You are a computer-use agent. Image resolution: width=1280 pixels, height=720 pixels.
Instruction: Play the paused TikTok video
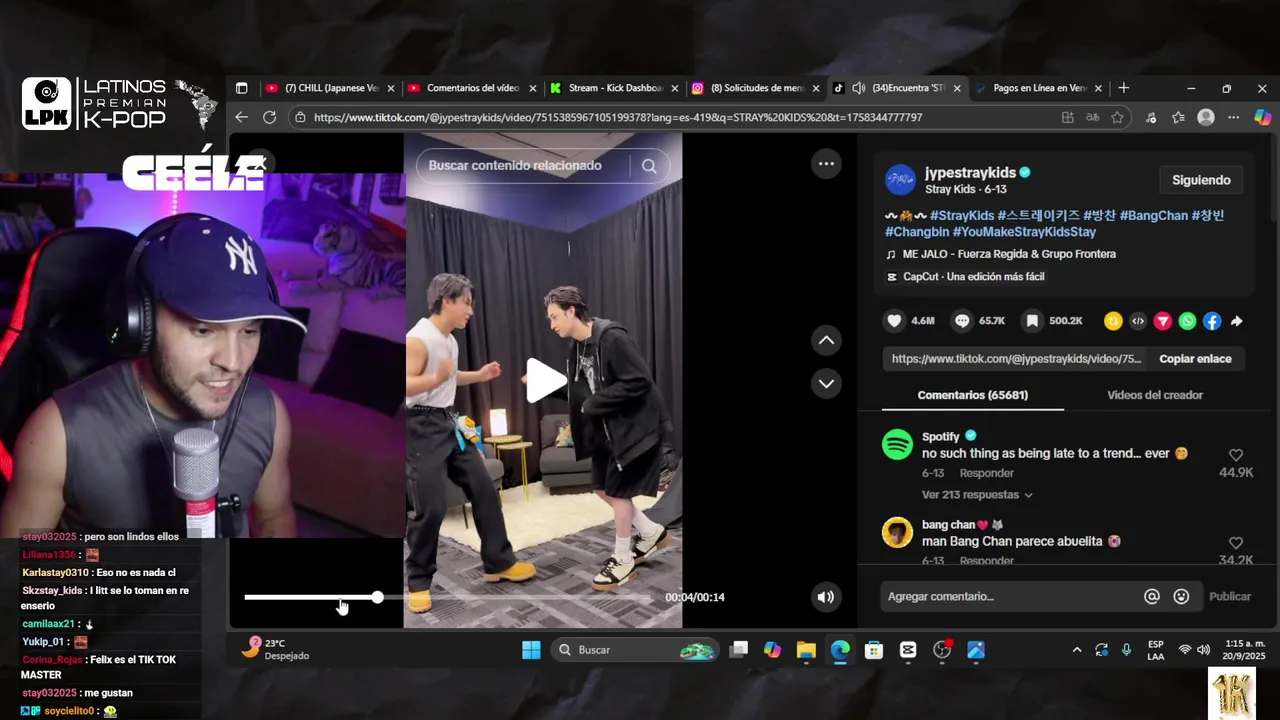(x=545, y=380)
